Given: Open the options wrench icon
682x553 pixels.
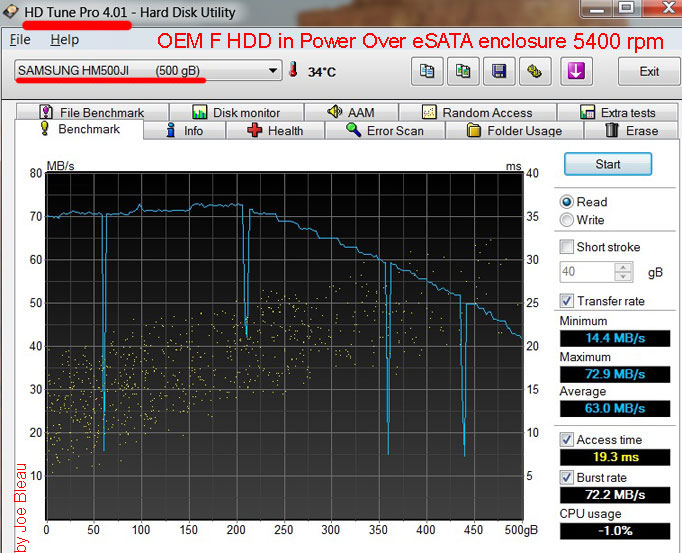Looking at the screenshot, I should [x=535, y=72].
